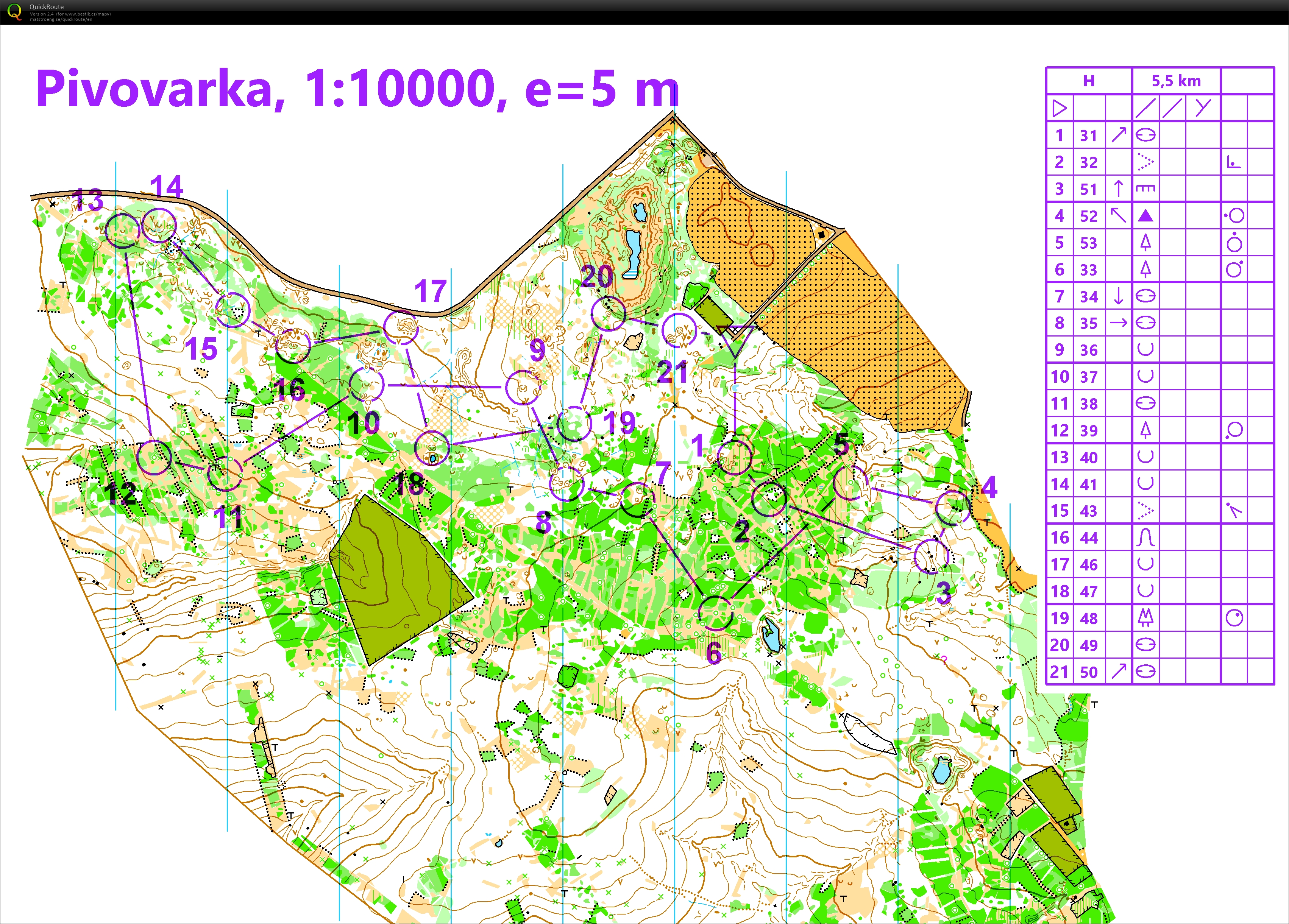
Task: Click row number 21 in control table
Action: 1060,672
